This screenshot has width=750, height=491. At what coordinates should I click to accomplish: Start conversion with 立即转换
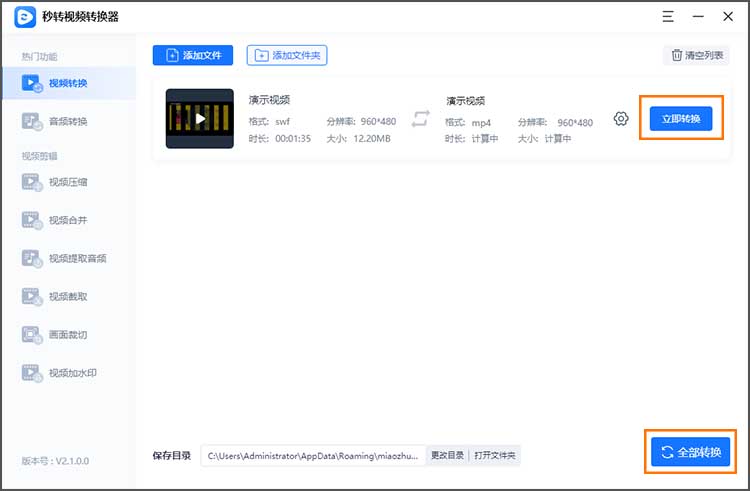tap(681, 119)
